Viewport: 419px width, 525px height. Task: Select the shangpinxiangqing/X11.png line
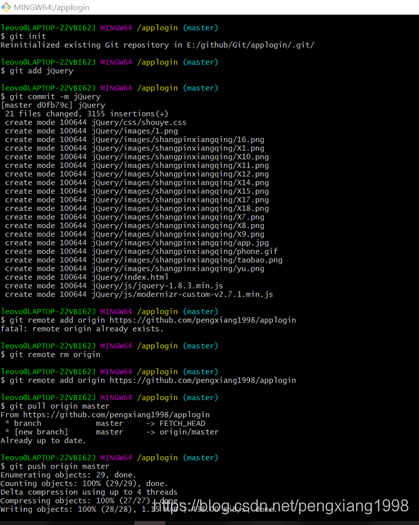click(x=137, y=165)
